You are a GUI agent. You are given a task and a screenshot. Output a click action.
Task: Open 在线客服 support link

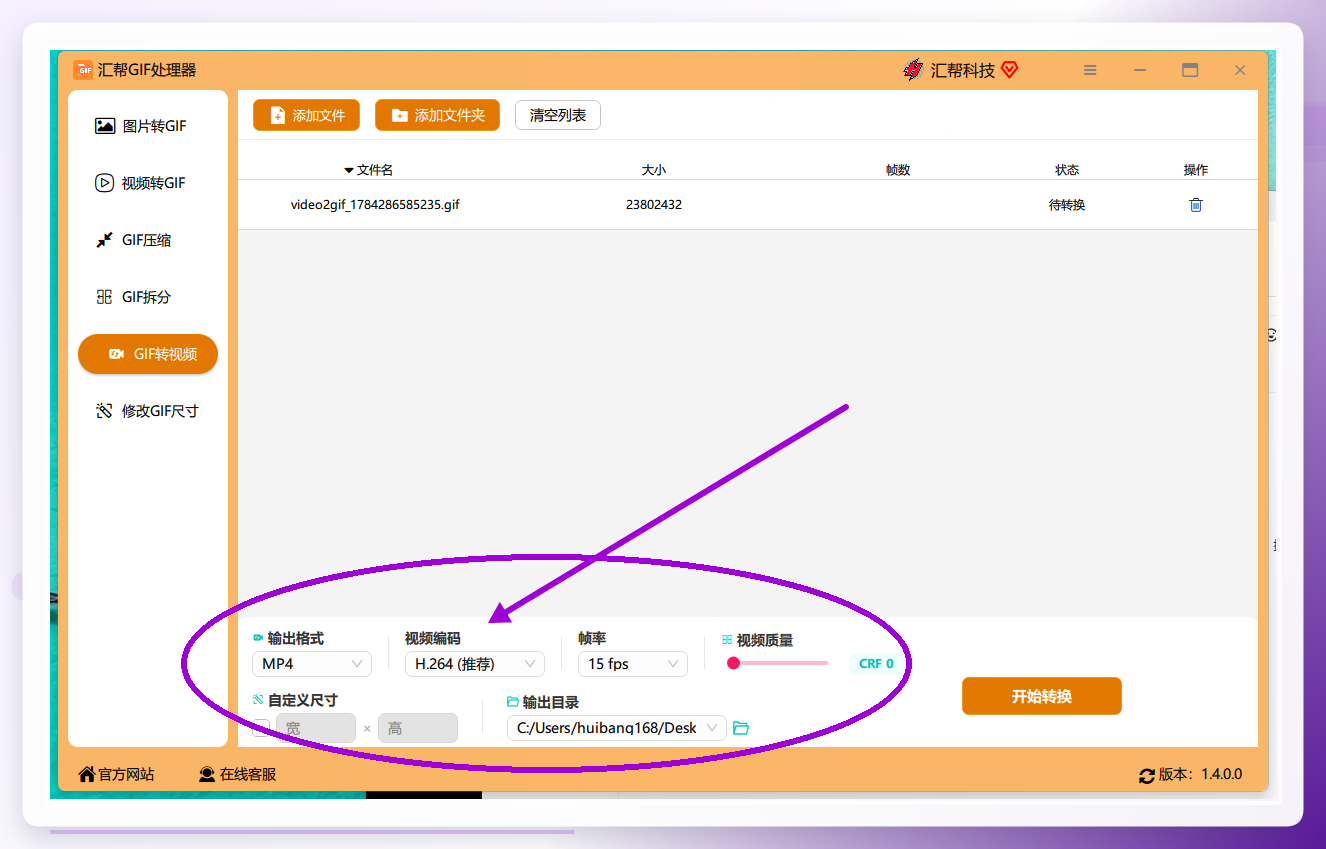[237, 774]
